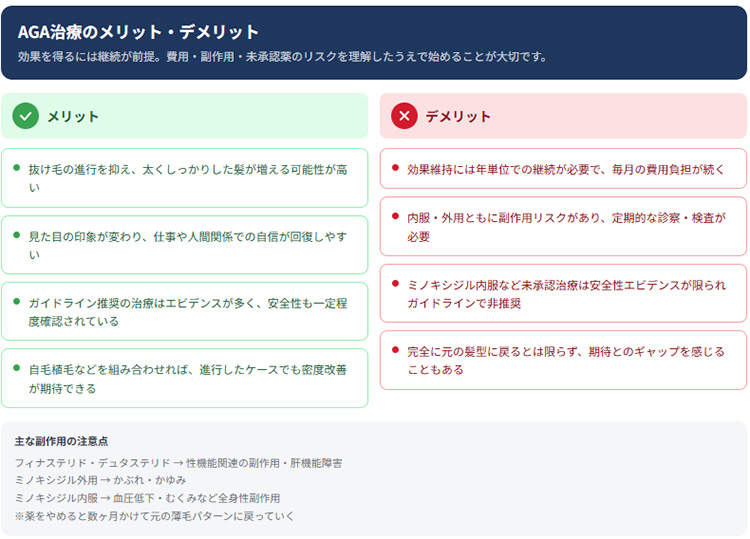Select the デメリット section heading
Viewport: 750px width, 539px height.
(458, 116)
